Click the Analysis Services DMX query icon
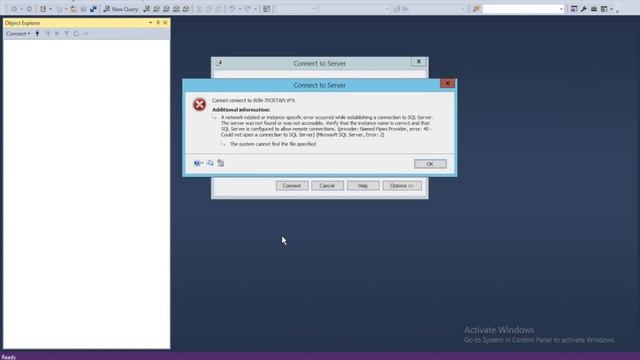The height and width of the screenshot is (360, 640). (166, 9)
